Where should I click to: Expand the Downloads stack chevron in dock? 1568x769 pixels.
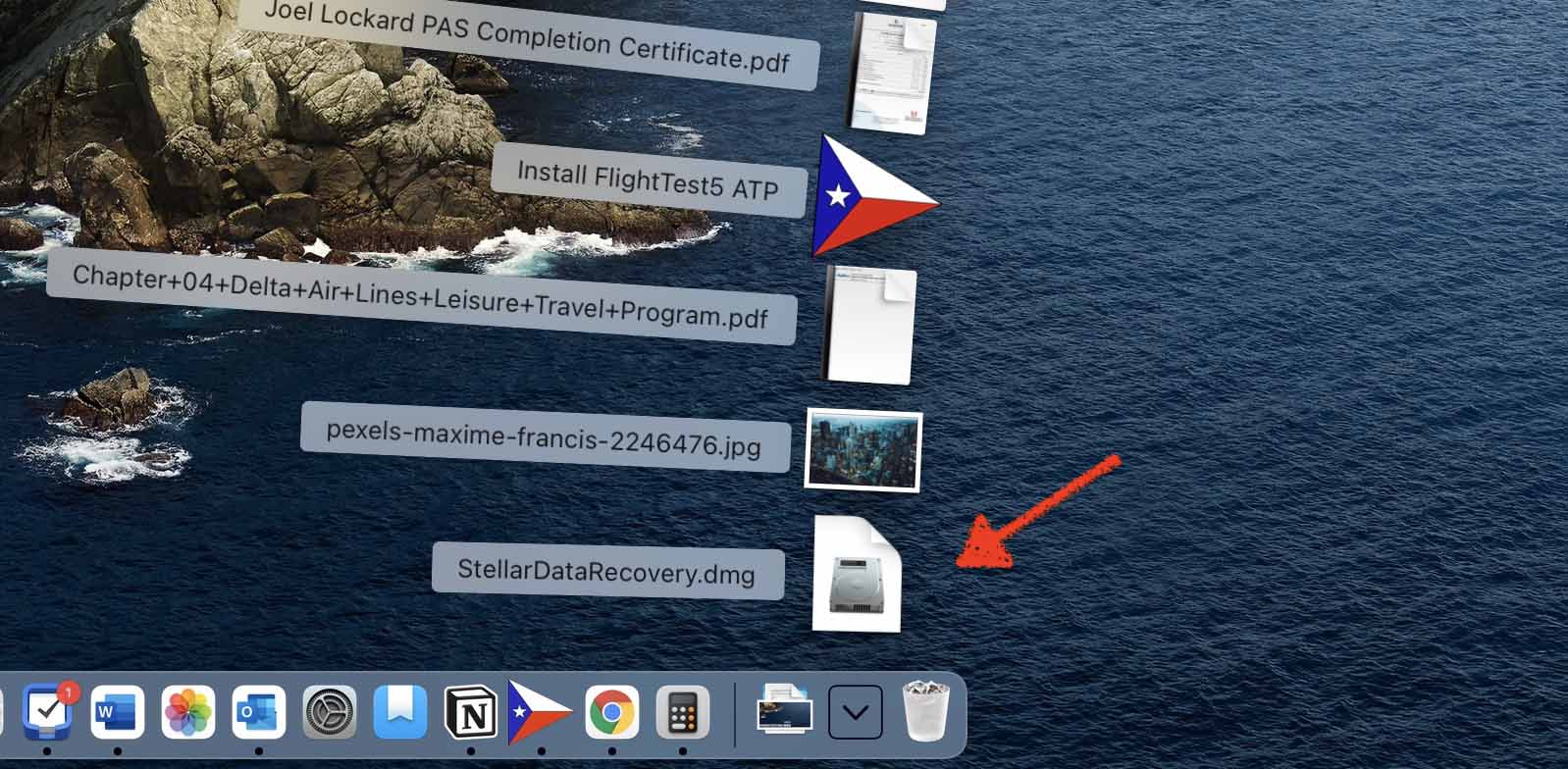(855, 712)
